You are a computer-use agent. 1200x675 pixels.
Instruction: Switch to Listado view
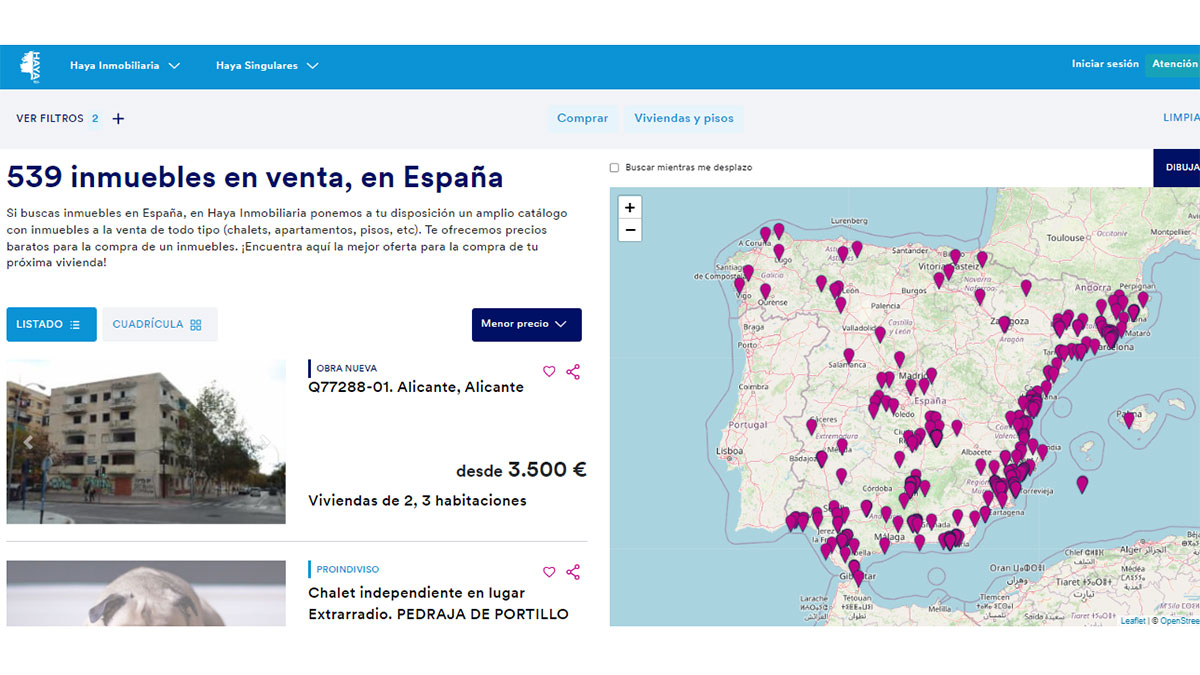pos(51,325)
